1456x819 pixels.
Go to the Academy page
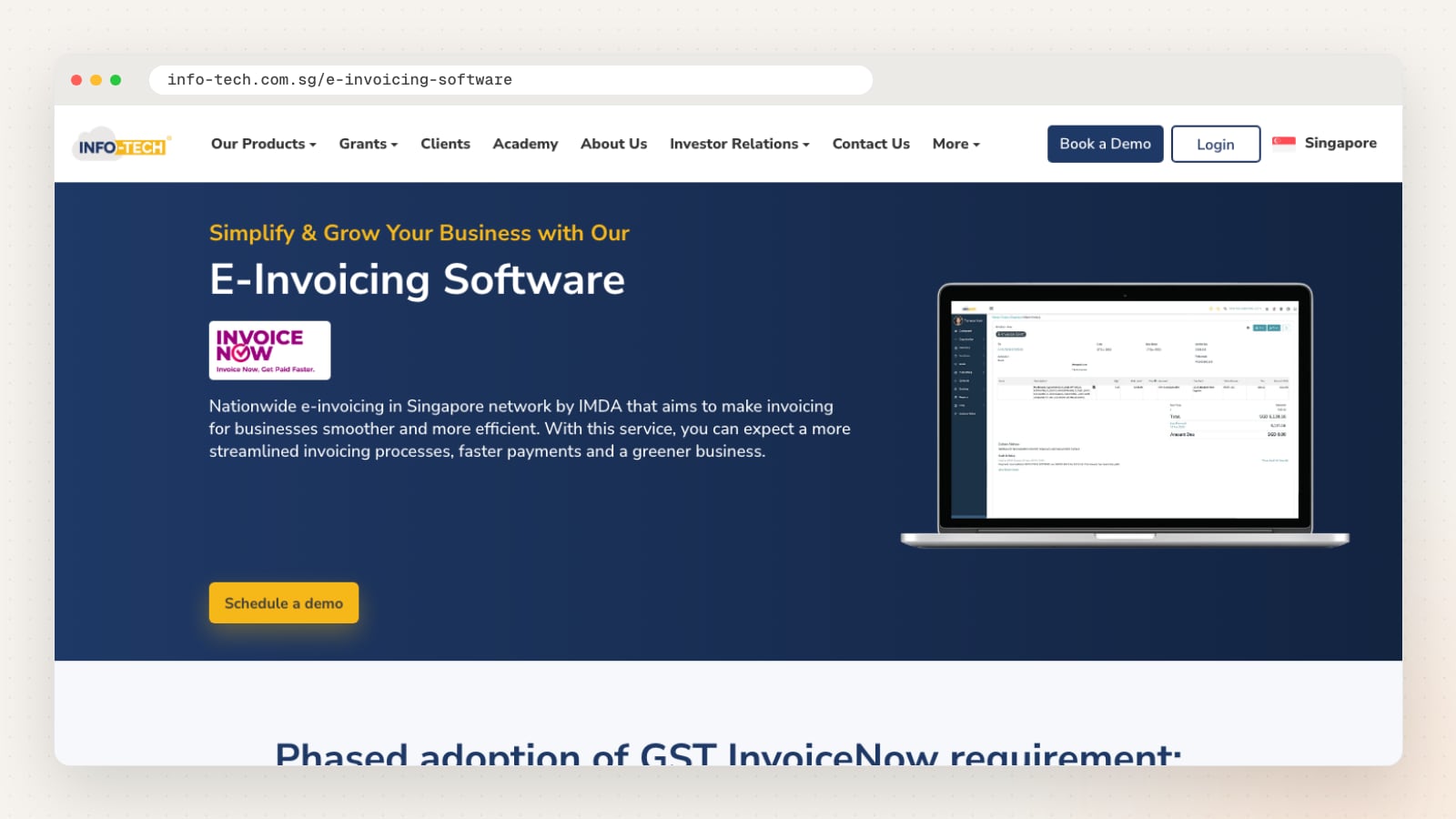[x=525, y=144]
